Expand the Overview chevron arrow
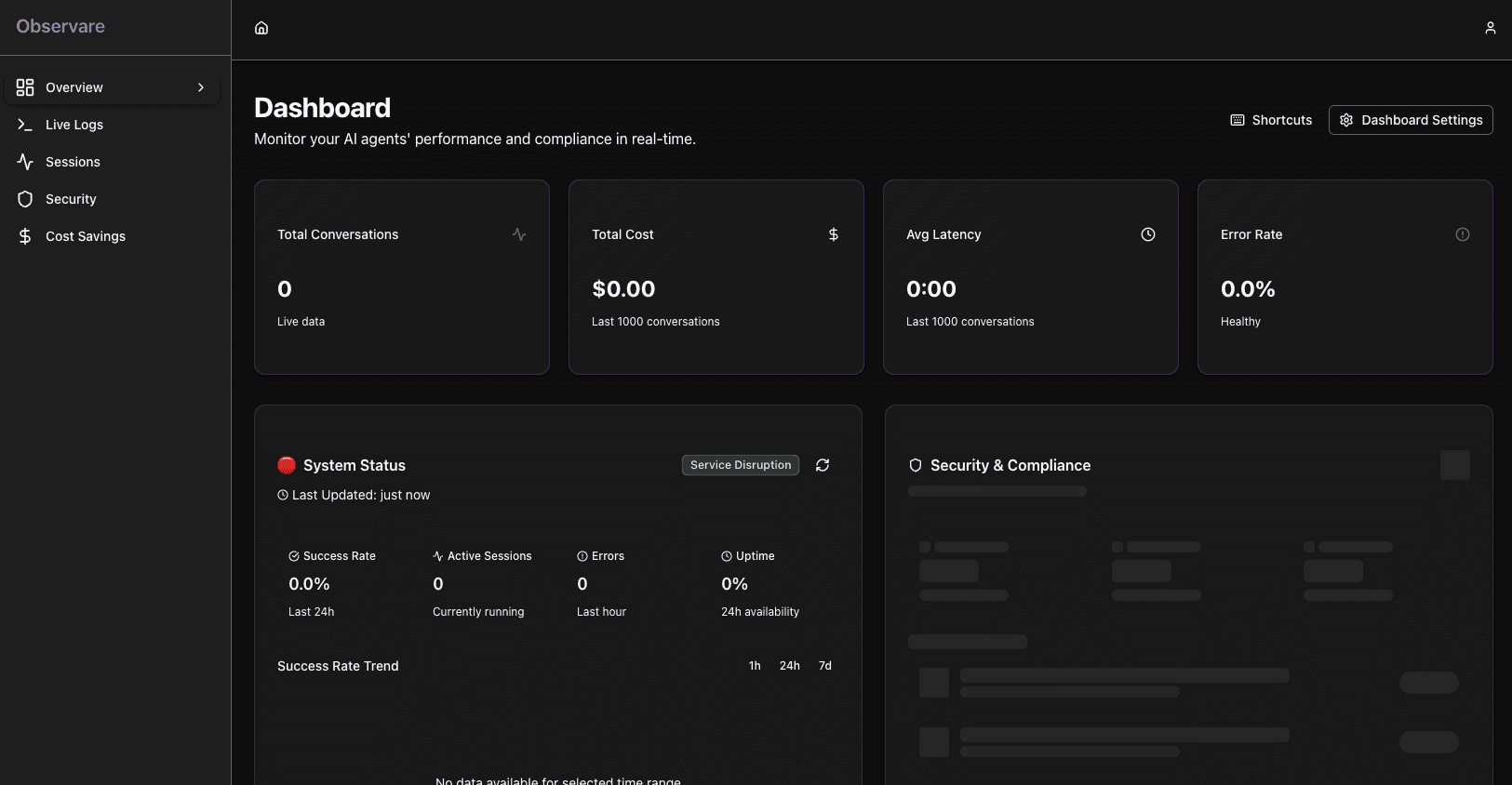 tap(201, 87)
